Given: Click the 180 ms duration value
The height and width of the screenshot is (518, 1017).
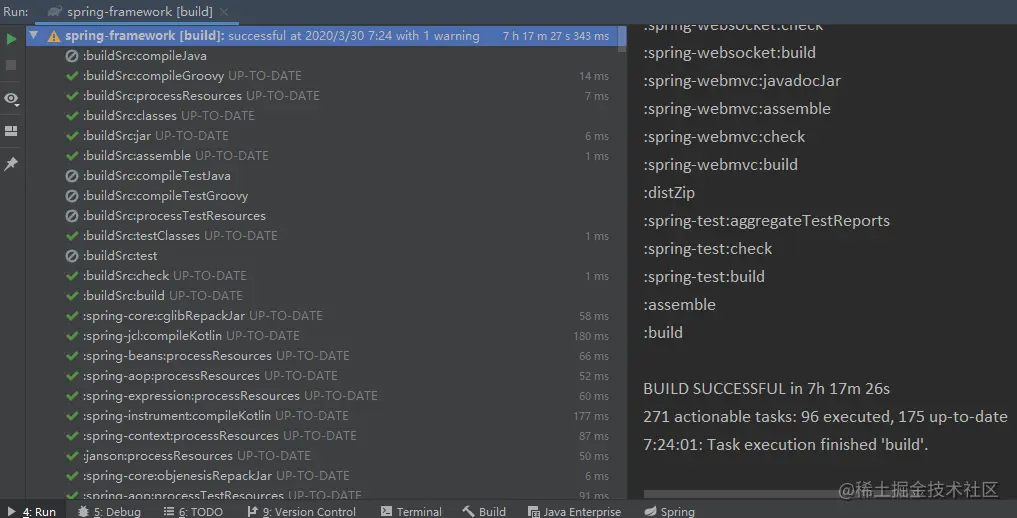Looking at the screenshot, I should pyautogui.click(x=591, y=336).
